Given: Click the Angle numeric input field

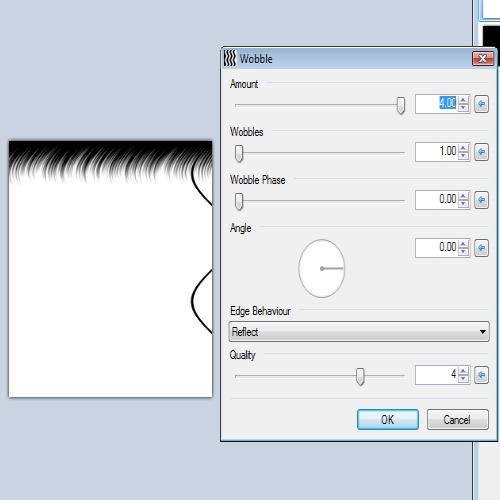Looking at the screenshot, I should pyautogui.click(x=436, y=248).
